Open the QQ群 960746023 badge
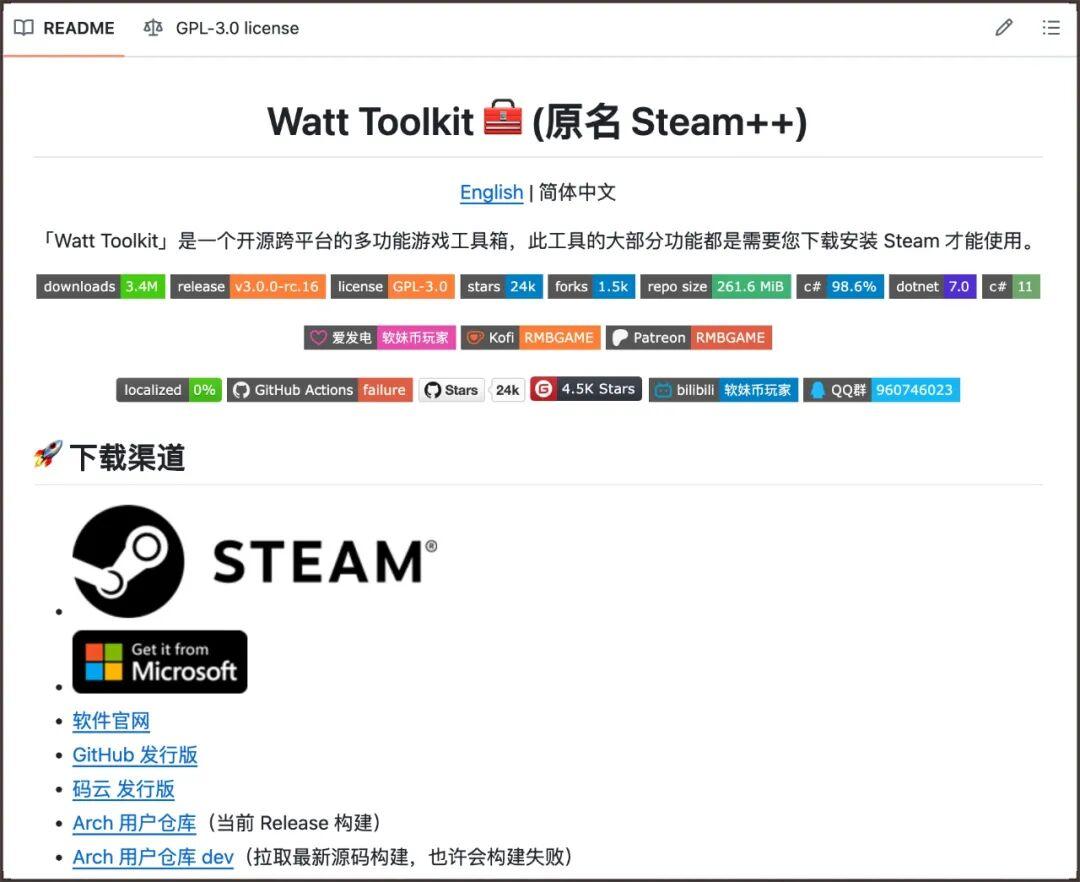 pyautogui.click(x=881, y=390)
